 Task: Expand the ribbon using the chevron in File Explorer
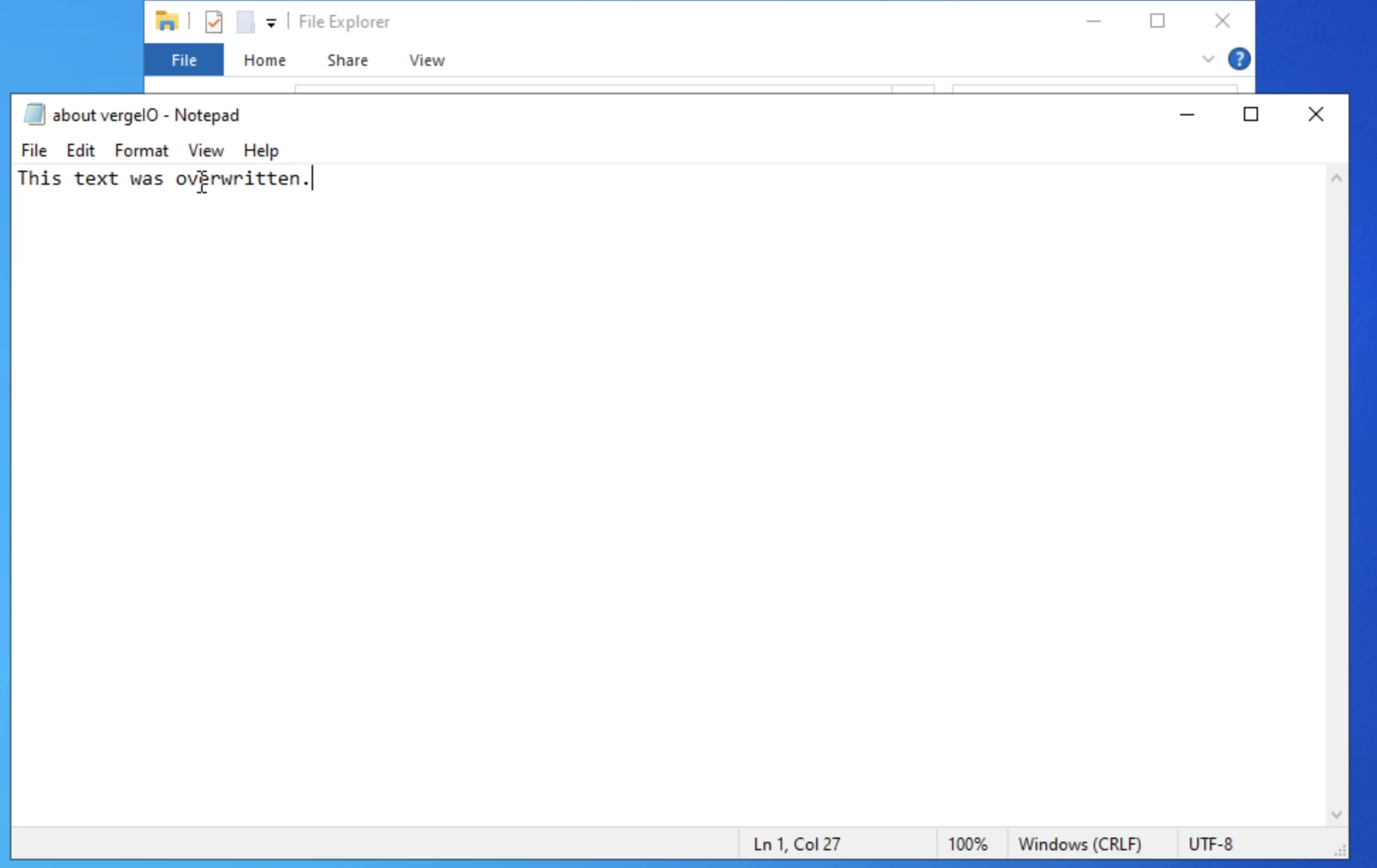coord(1207,59)
